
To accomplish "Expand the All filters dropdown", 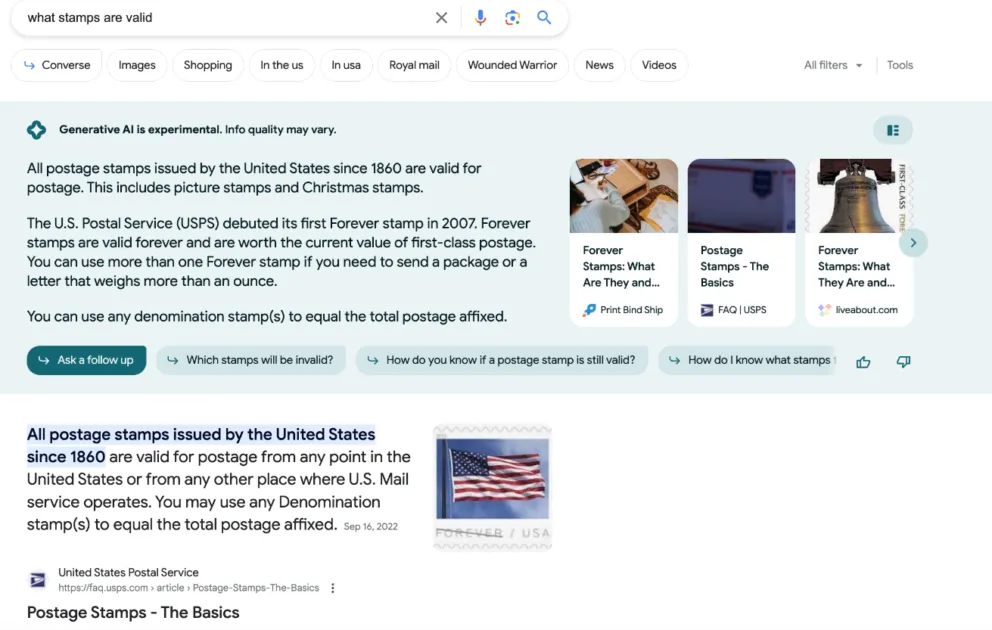I will [832, 65].
